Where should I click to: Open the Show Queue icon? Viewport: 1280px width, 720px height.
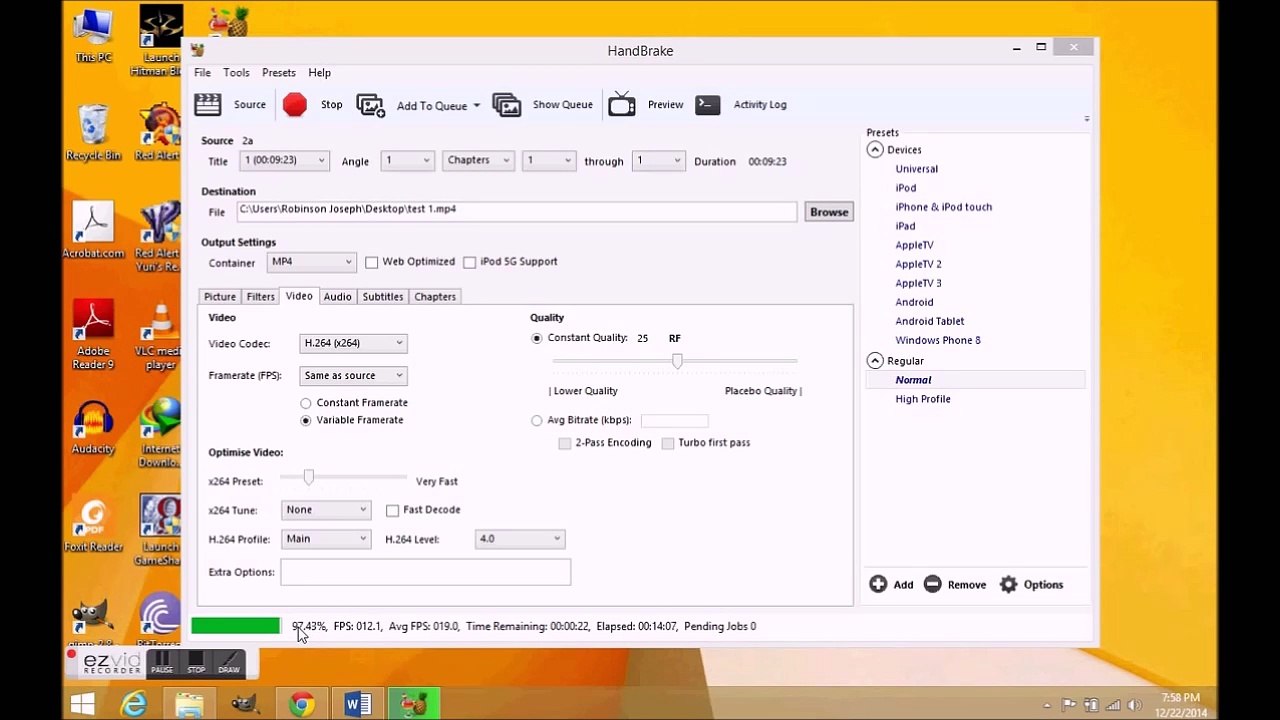[x=507, y=105]
